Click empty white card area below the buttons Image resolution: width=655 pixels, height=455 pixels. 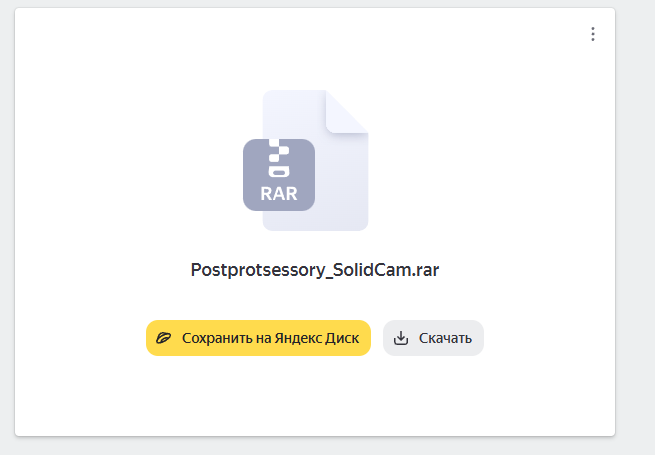[315, 397]
